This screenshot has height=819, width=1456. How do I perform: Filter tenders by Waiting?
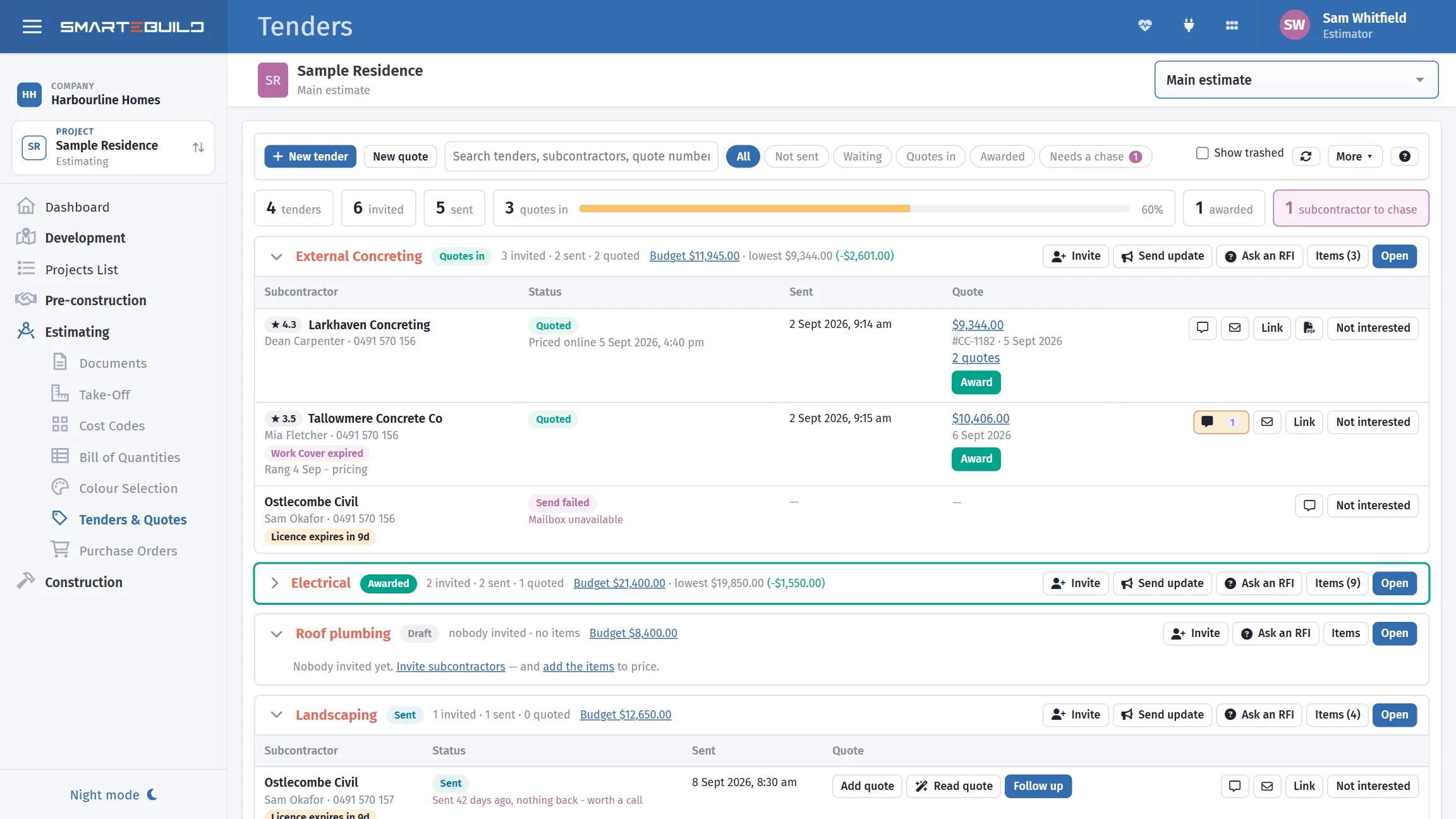(x=862, y=156)
